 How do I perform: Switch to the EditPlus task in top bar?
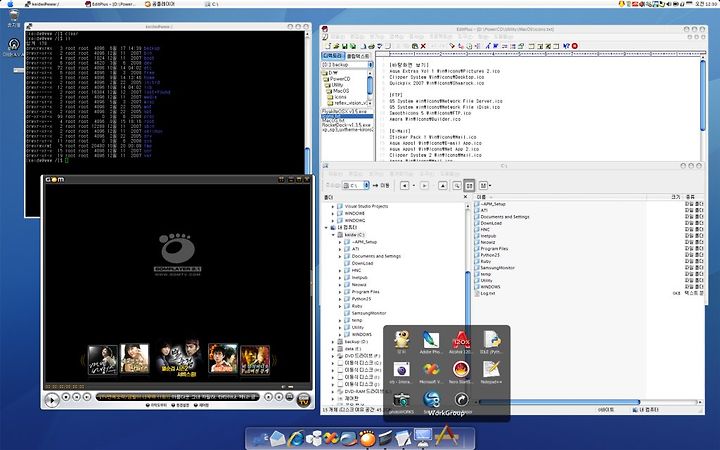coord(111,4)
